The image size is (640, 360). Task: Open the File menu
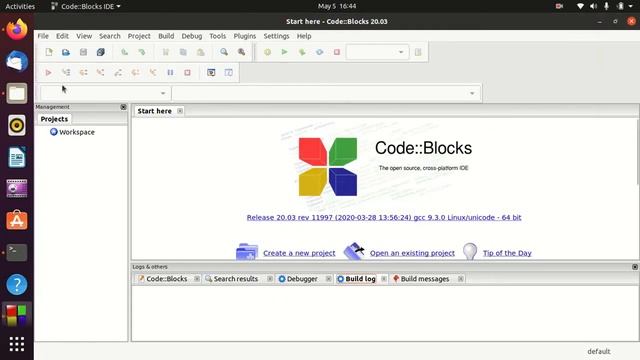[43, 36]
